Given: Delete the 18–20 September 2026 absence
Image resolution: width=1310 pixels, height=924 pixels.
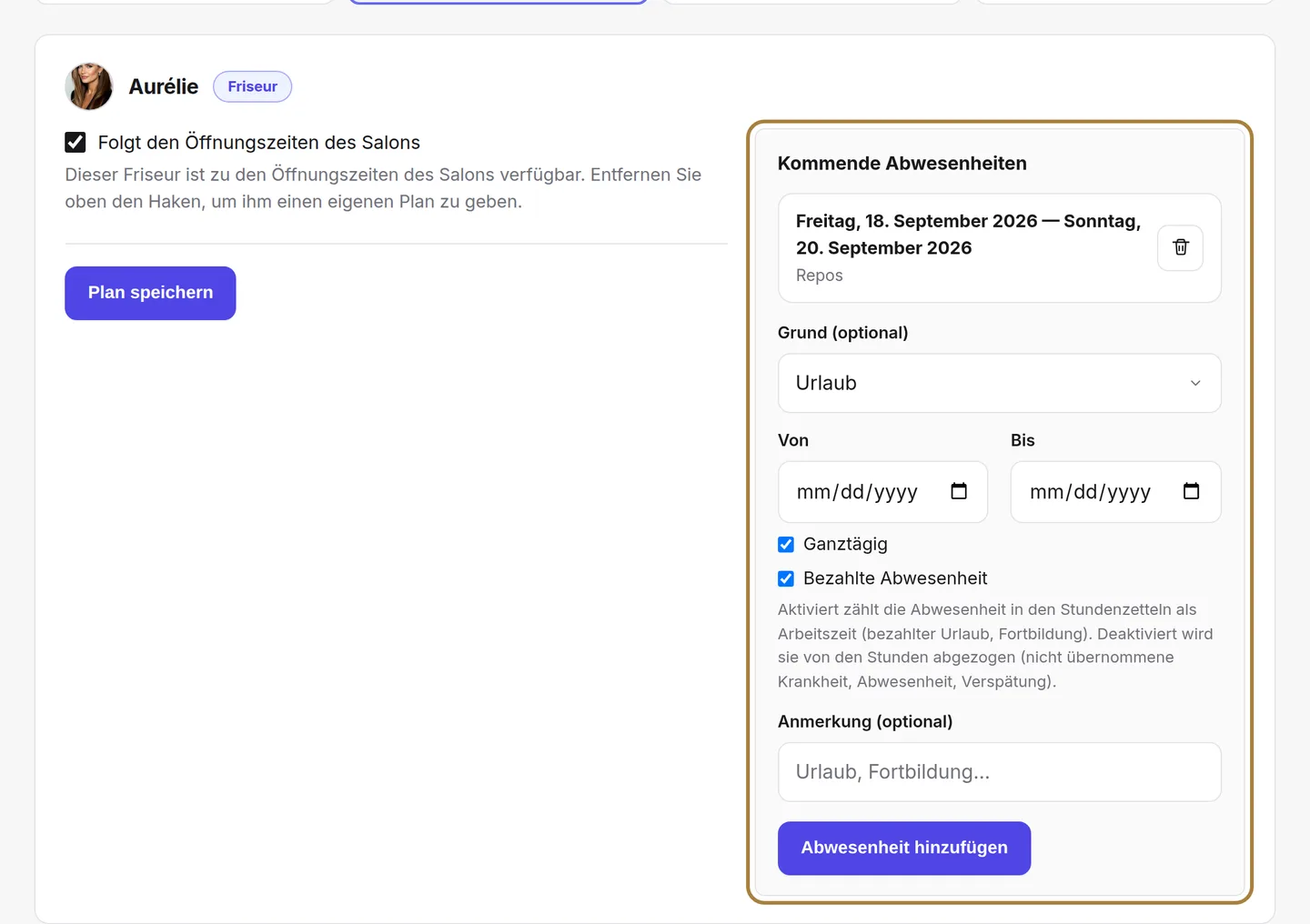Looking at the screenshot, I should [x=1180, y=247].
